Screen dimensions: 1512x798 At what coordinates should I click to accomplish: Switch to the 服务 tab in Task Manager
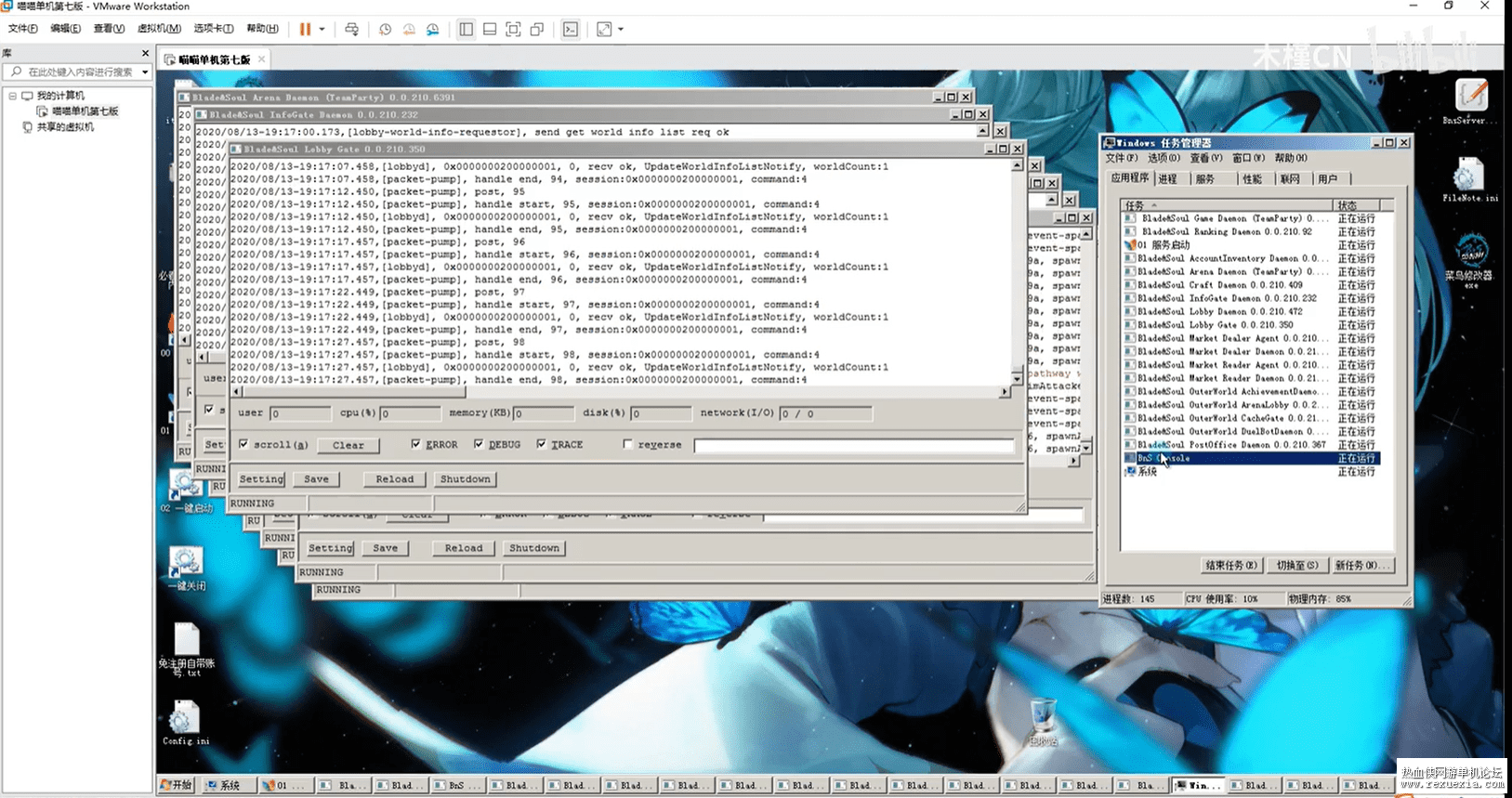tap(1205, 178)
